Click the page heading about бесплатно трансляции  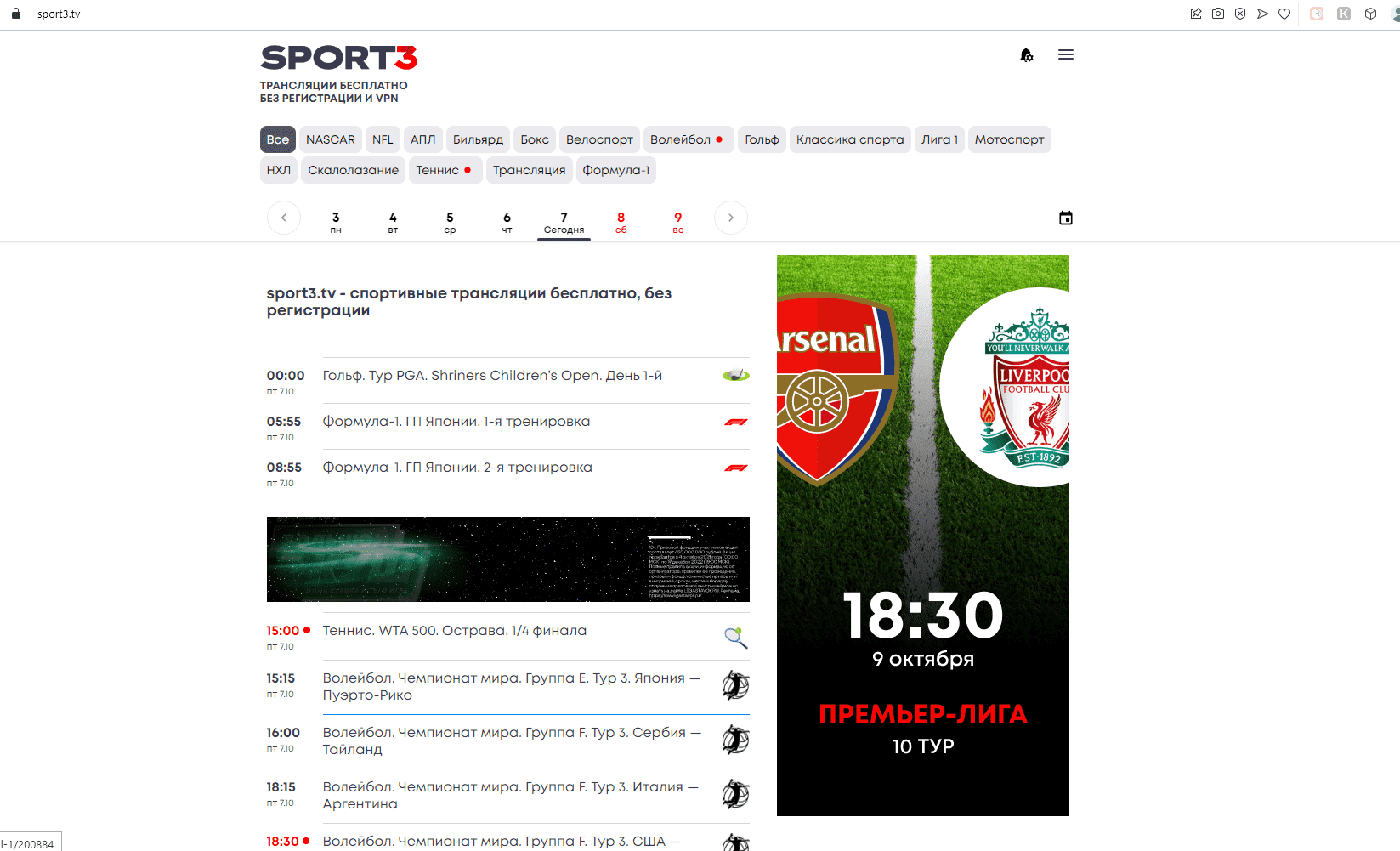coord(469,302)
